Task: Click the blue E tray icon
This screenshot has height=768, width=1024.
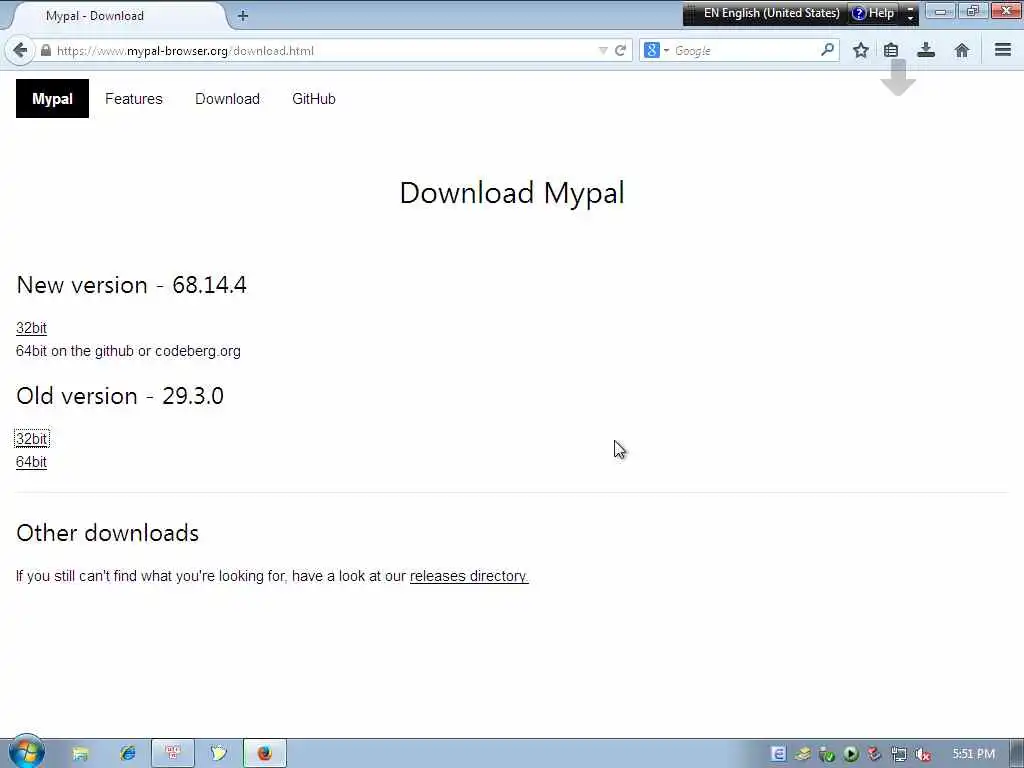Action: (x=778, y=754)
